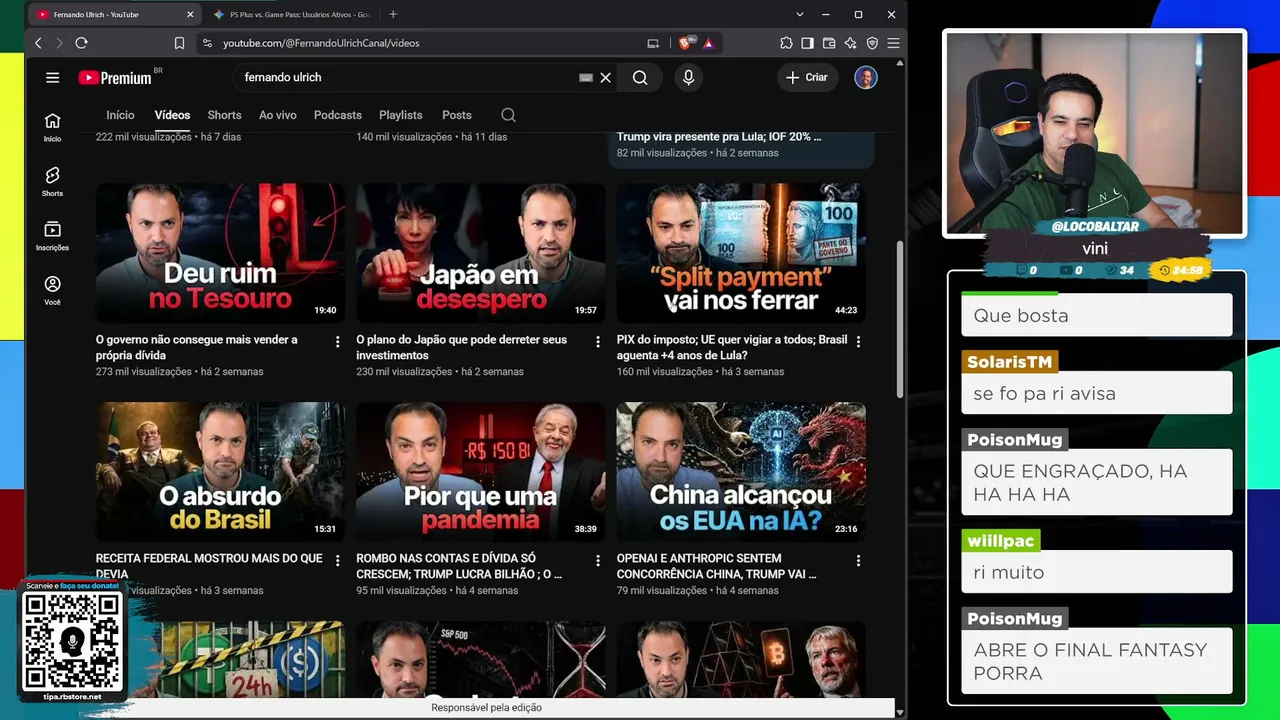The image size is (1280, 720).
Task: Click the magnifier search button
Action: pos(640,77)
